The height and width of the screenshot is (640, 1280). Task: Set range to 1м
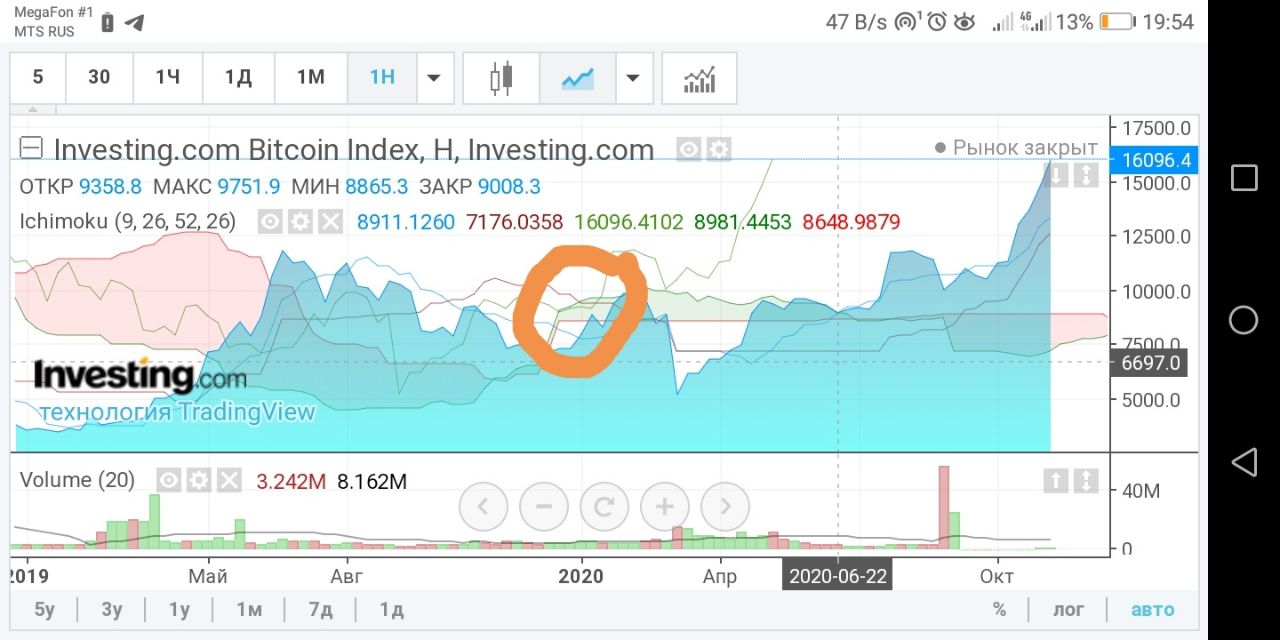pyautogui.click(x=249, y=609)
